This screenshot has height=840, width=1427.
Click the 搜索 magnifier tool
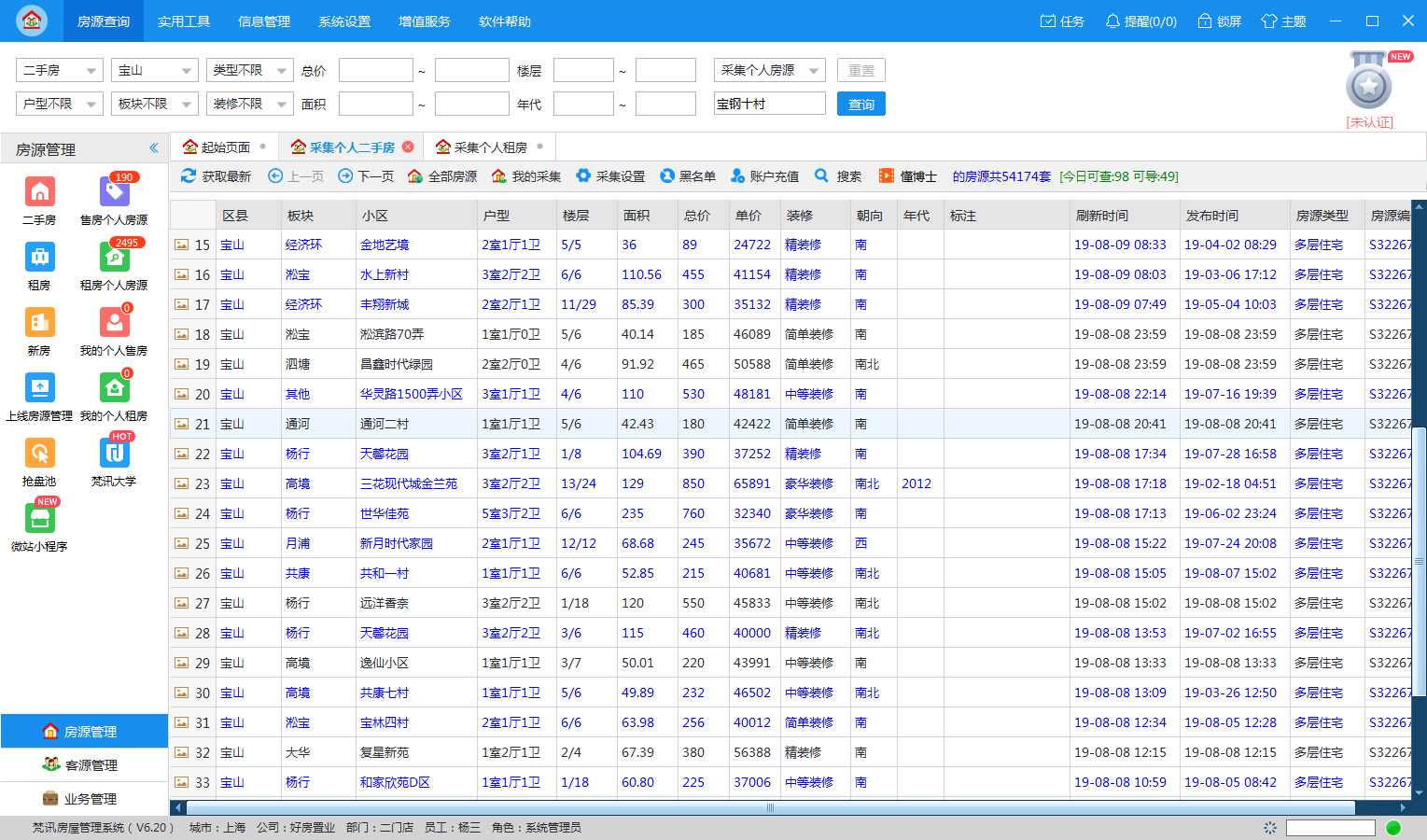[838, 176]
